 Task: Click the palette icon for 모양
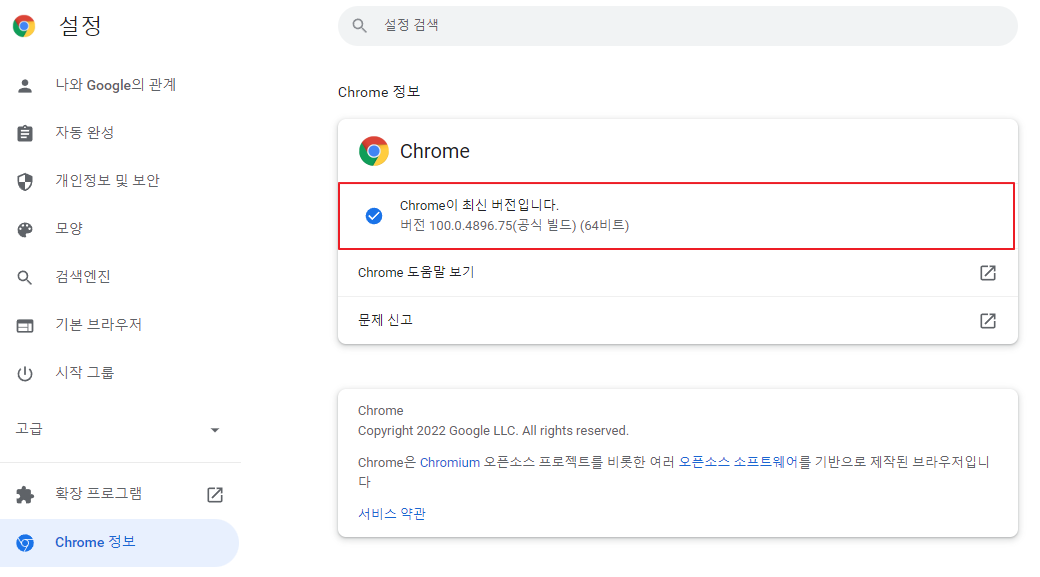click(25, 229)
